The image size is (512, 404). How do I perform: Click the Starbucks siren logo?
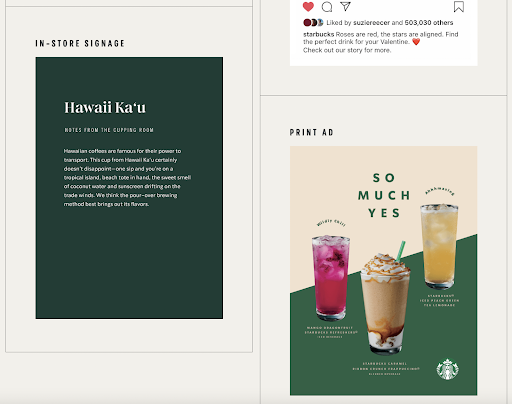(447, 369)
